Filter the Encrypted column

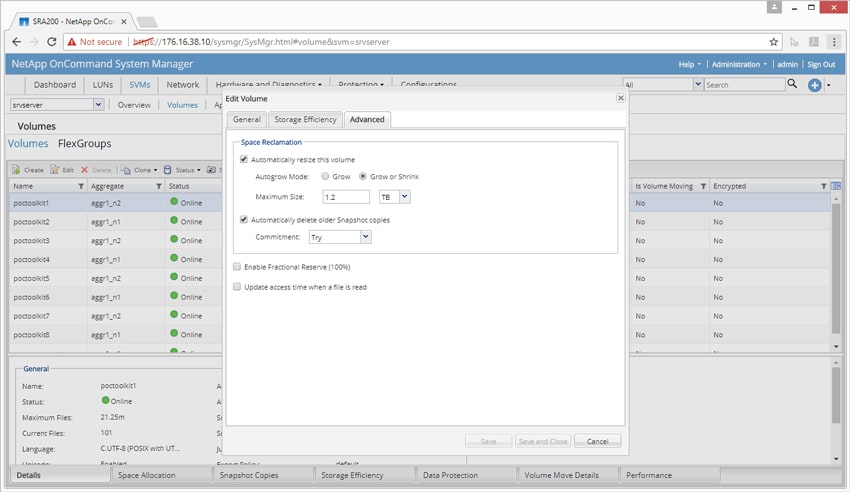click(x=823, y=186)
